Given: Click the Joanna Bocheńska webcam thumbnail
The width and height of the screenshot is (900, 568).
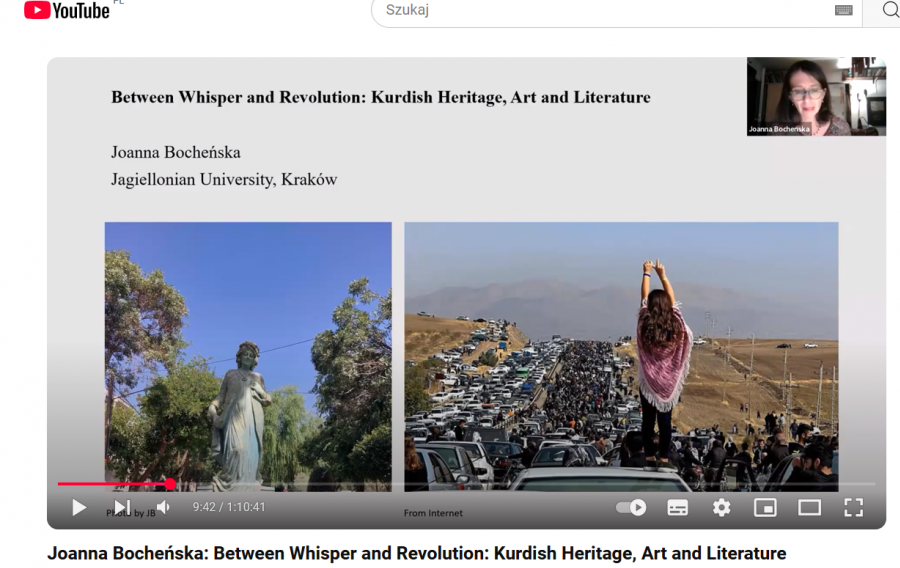Looking at the screenshot, I should click(x=816, y=96).
